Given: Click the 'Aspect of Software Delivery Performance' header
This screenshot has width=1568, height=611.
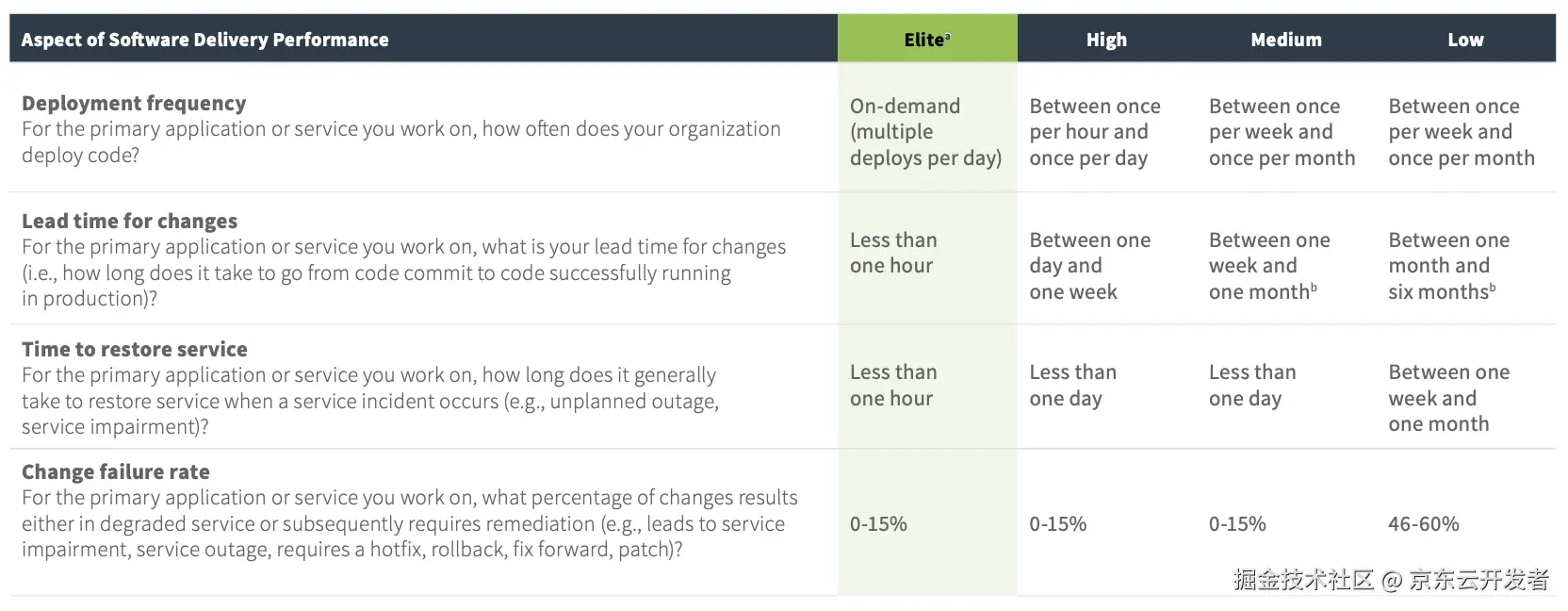Looking at the screenshot, I should (204, 40).
